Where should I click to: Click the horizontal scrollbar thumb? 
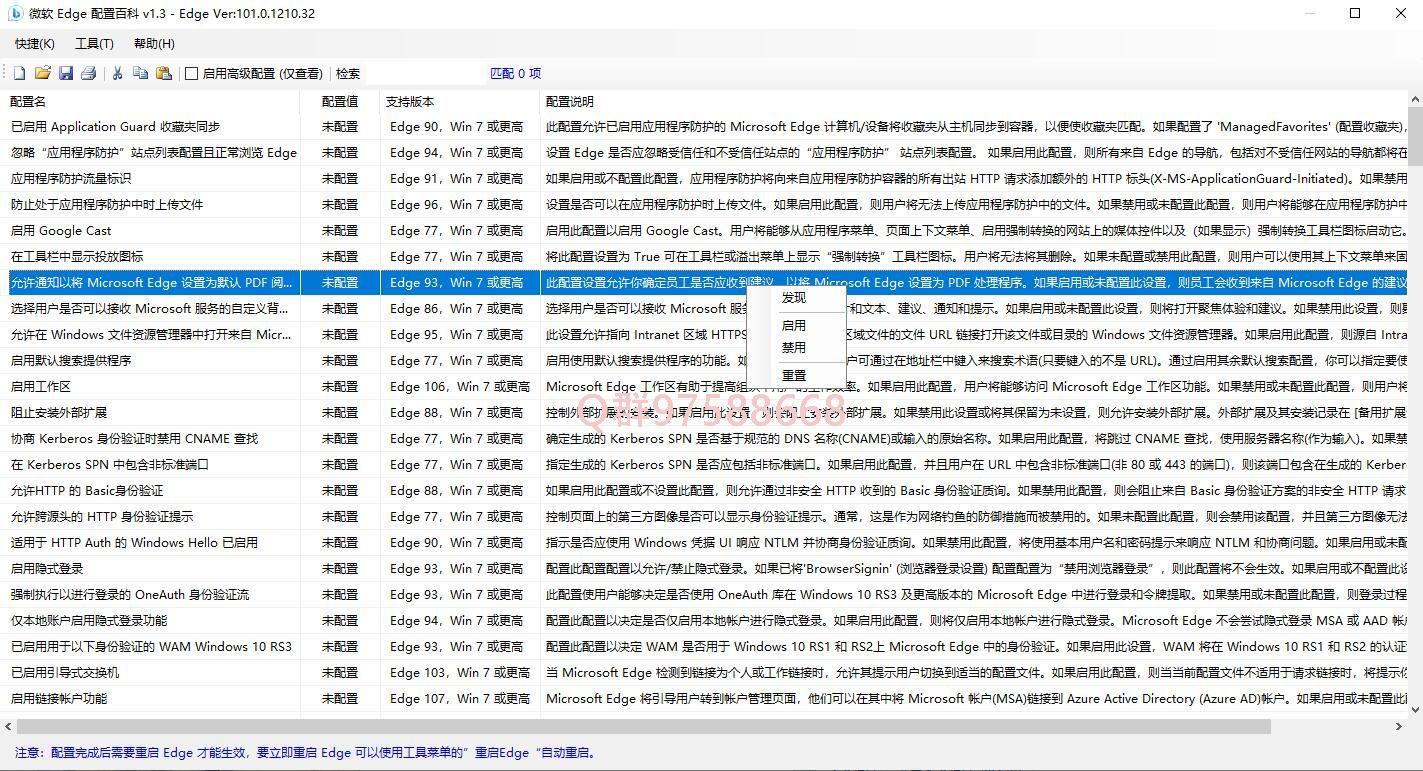point(643,727)
